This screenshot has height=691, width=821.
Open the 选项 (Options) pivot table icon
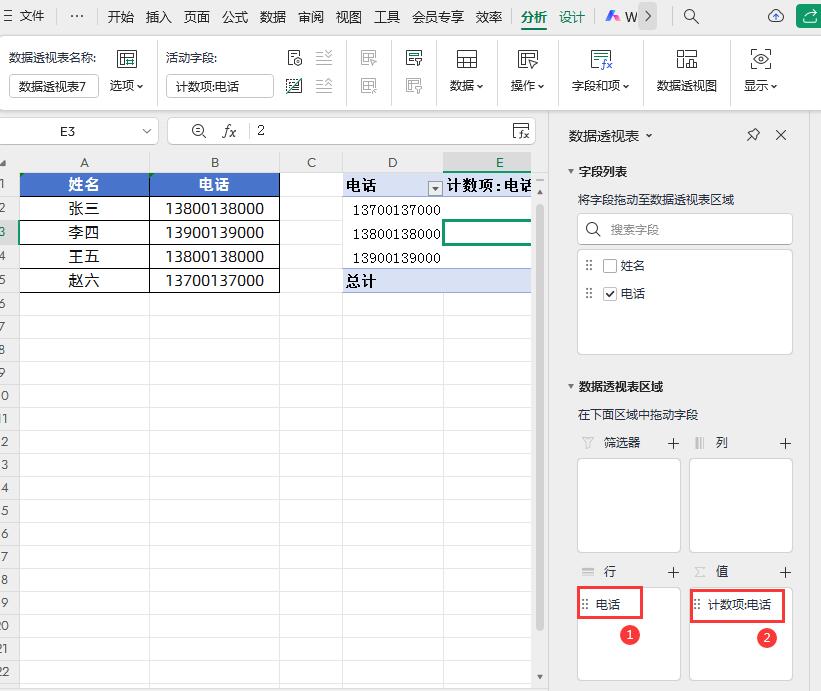point(127,59)
